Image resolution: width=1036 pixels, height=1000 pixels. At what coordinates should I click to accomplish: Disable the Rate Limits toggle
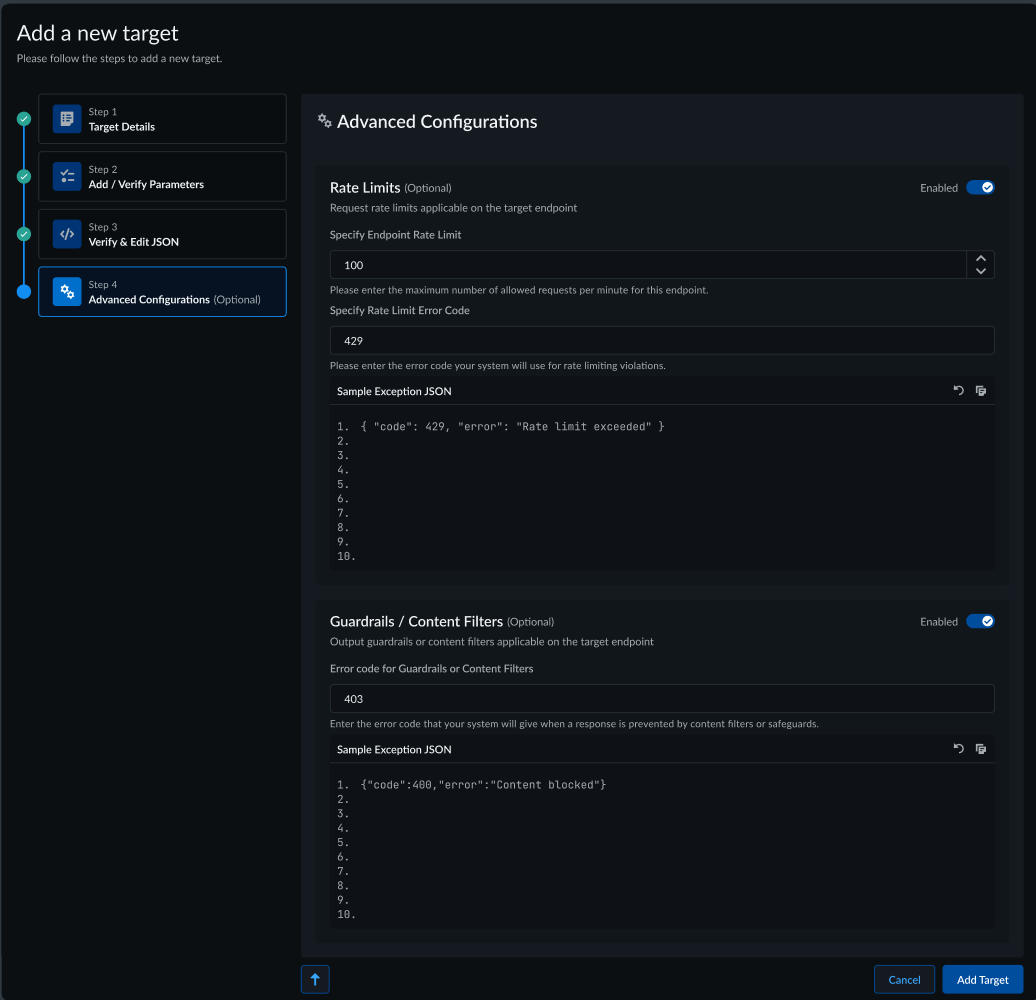click(x=980, y=188)
